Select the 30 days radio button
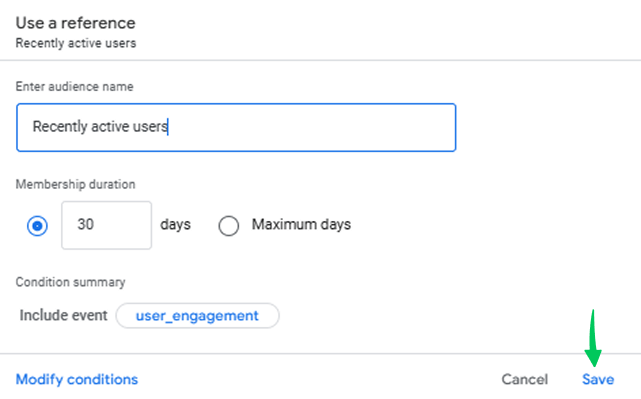Screen dimensions: 641x399 37,226
